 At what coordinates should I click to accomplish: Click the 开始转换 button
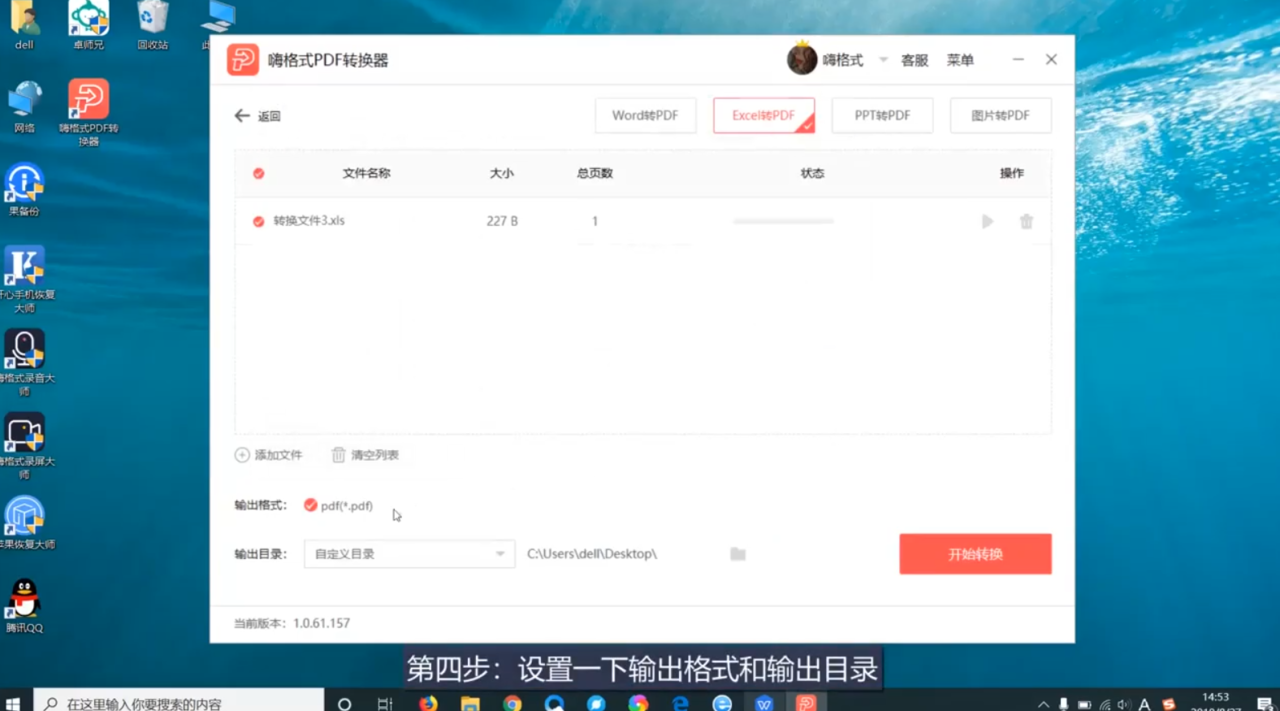(975, 553)
